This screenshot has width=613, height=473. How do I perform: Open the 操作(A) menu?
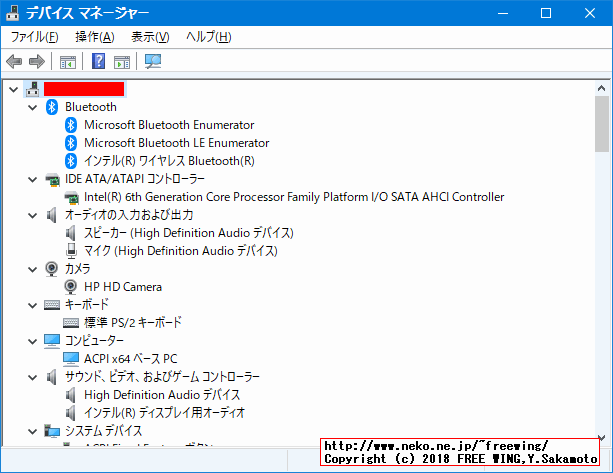click(x=95, y=37)
